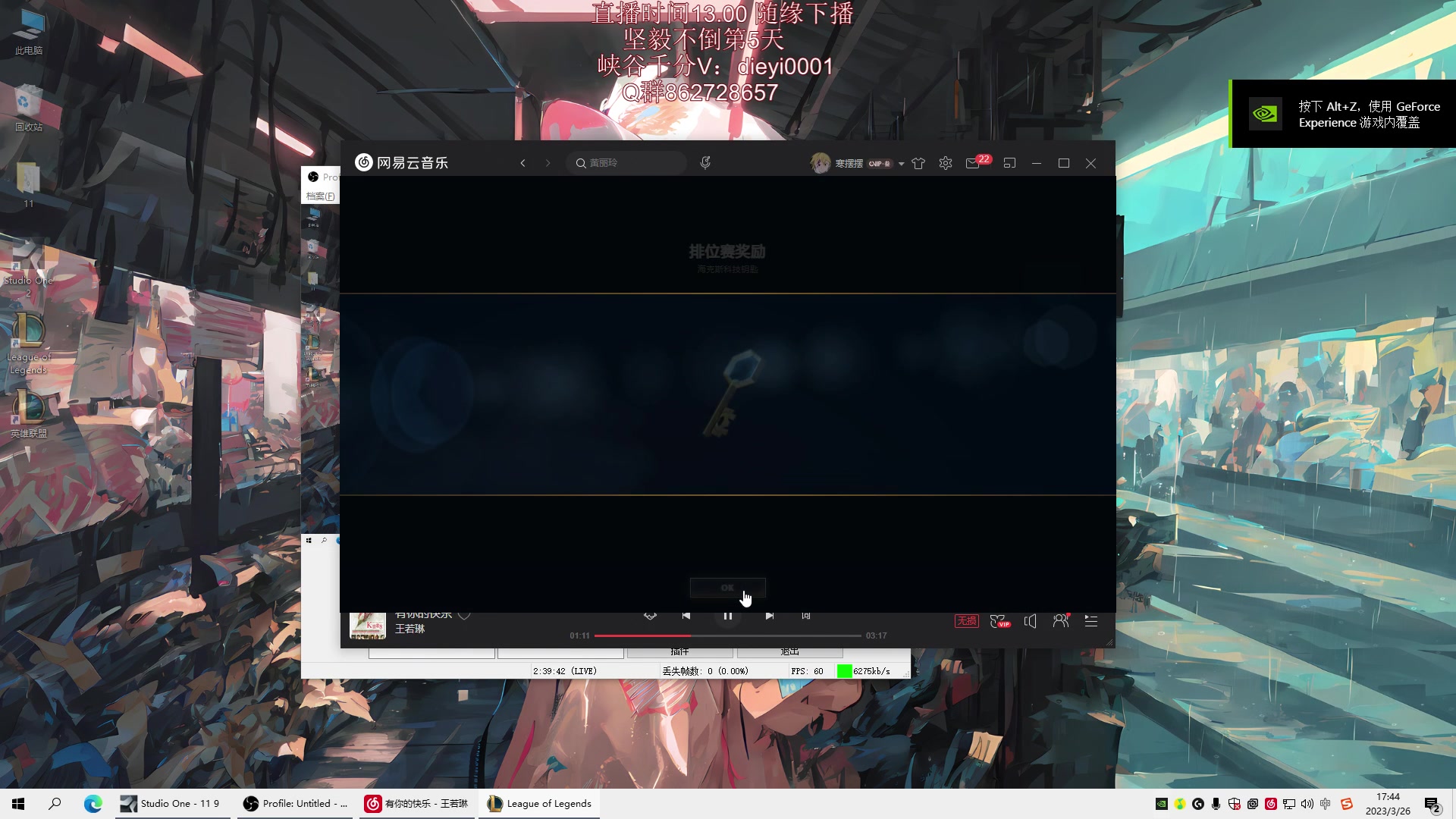Dismiss the GeForce Experience overlay notification

1343,114
